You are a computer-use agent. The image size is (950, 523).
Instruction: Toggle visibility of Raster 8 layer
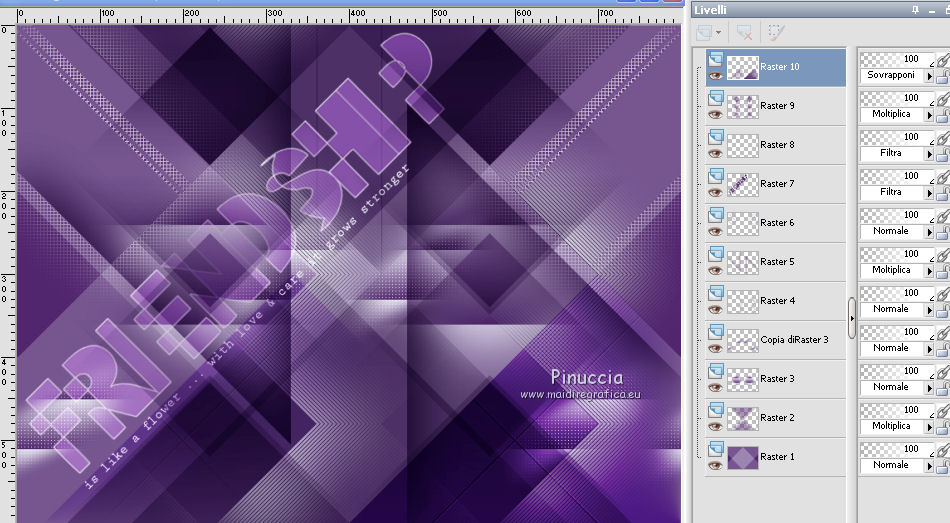click(716, 154)
